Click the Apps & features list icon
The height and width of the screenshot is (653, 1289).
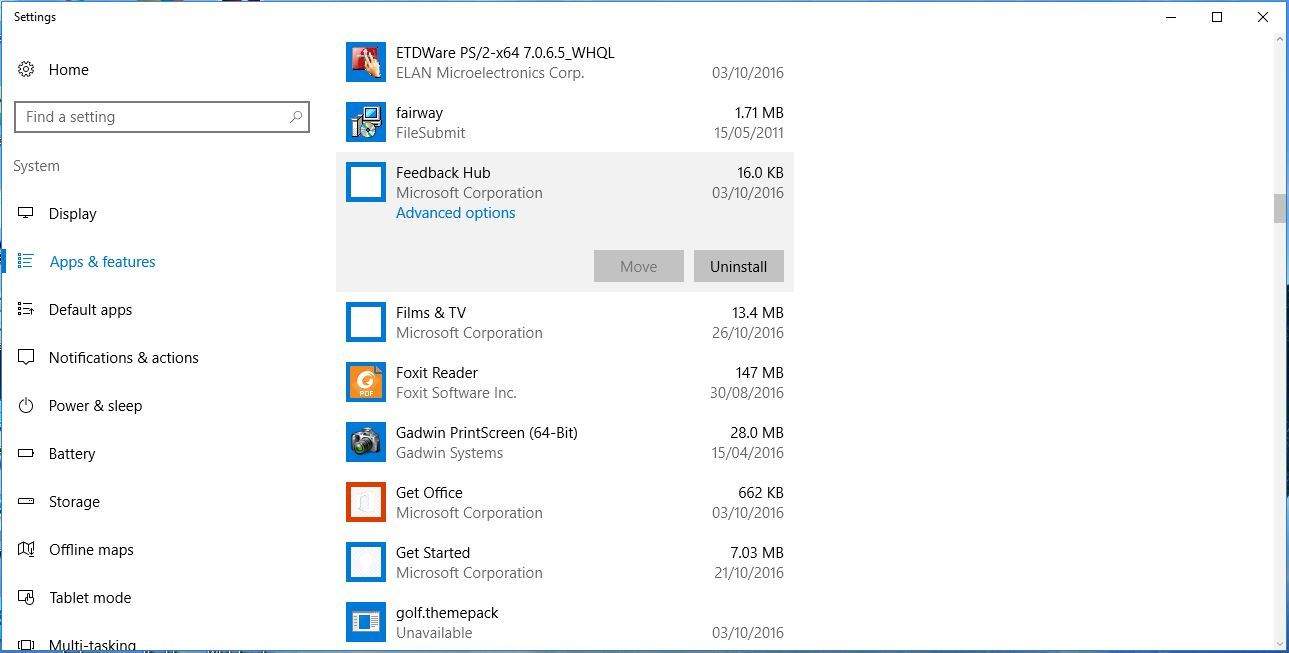(26, 261)
